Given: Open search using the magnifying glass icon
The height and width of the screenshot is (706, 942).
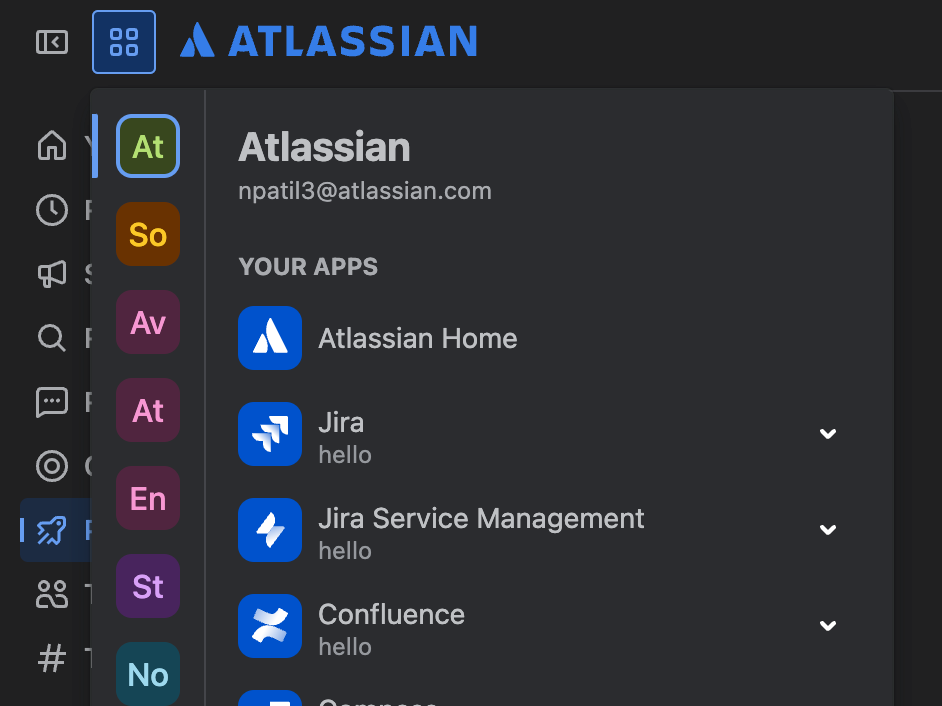Looking at the screenshot, I should tap(52, 338).
